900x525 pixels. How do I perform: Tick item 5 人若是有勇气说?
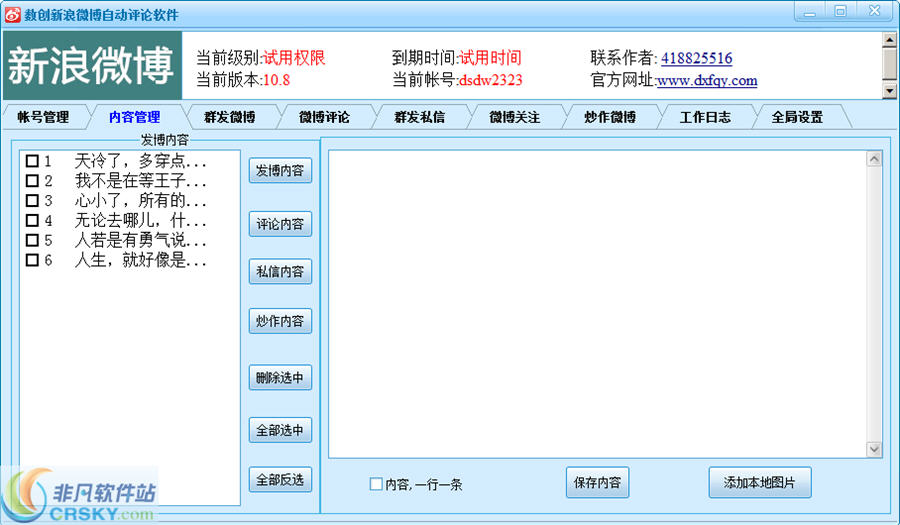point(32,240)
